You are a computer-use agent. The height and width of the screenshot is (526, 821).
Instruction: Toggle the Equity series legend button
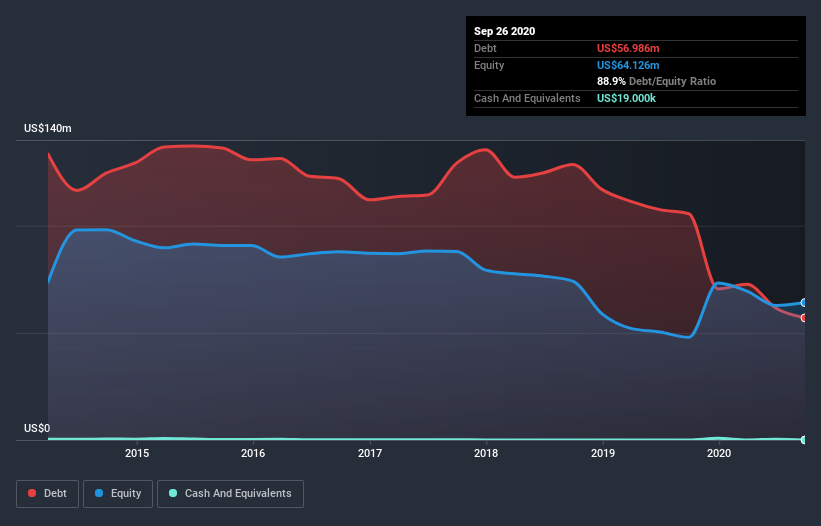118,494
